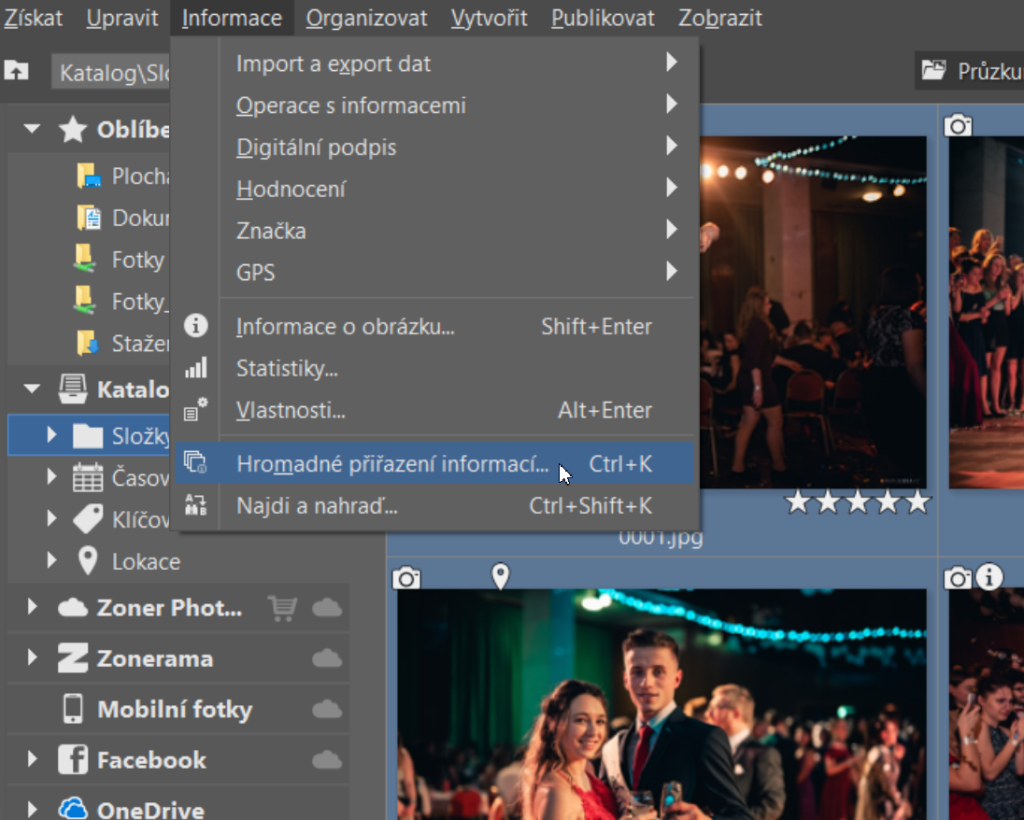Image resolution: width=1024 pixels, height=820 pixels.
Task: Open the Fotky_ favorite folder
Action: pos(121,301)
